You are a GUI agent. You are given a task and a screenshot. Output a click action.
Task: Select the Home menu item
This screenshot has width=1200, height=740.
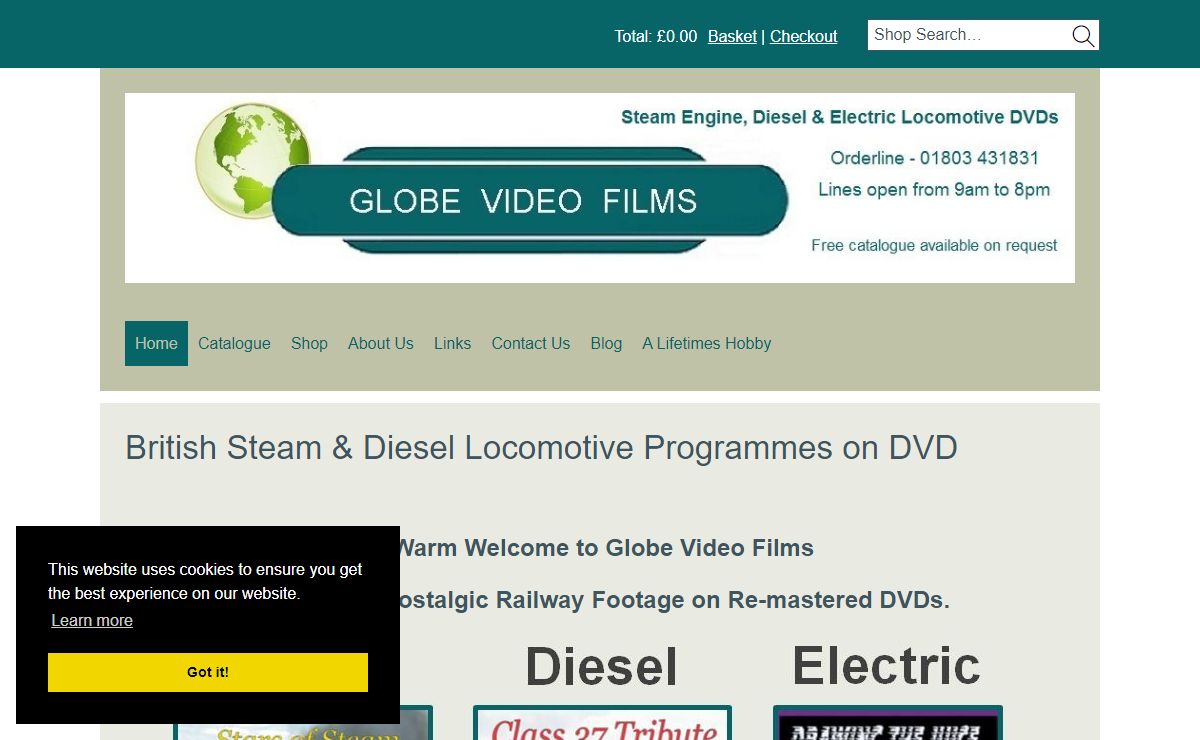coord(156,343)
